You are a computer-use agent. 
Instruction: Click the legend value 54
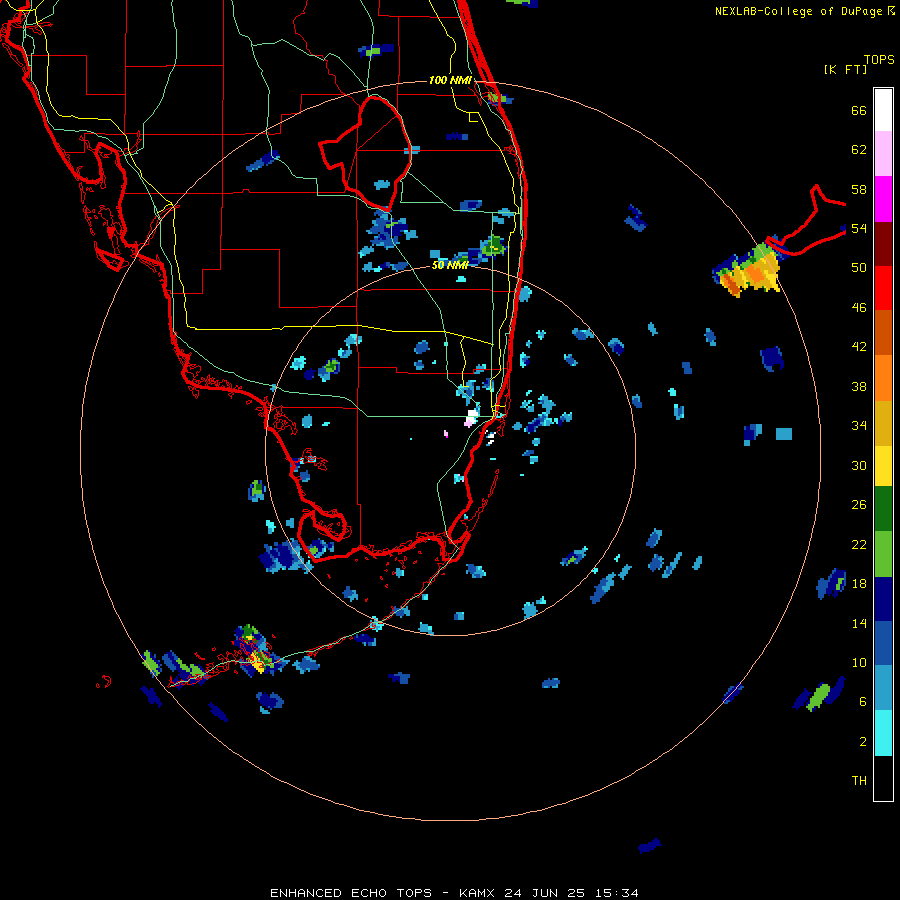859,228
